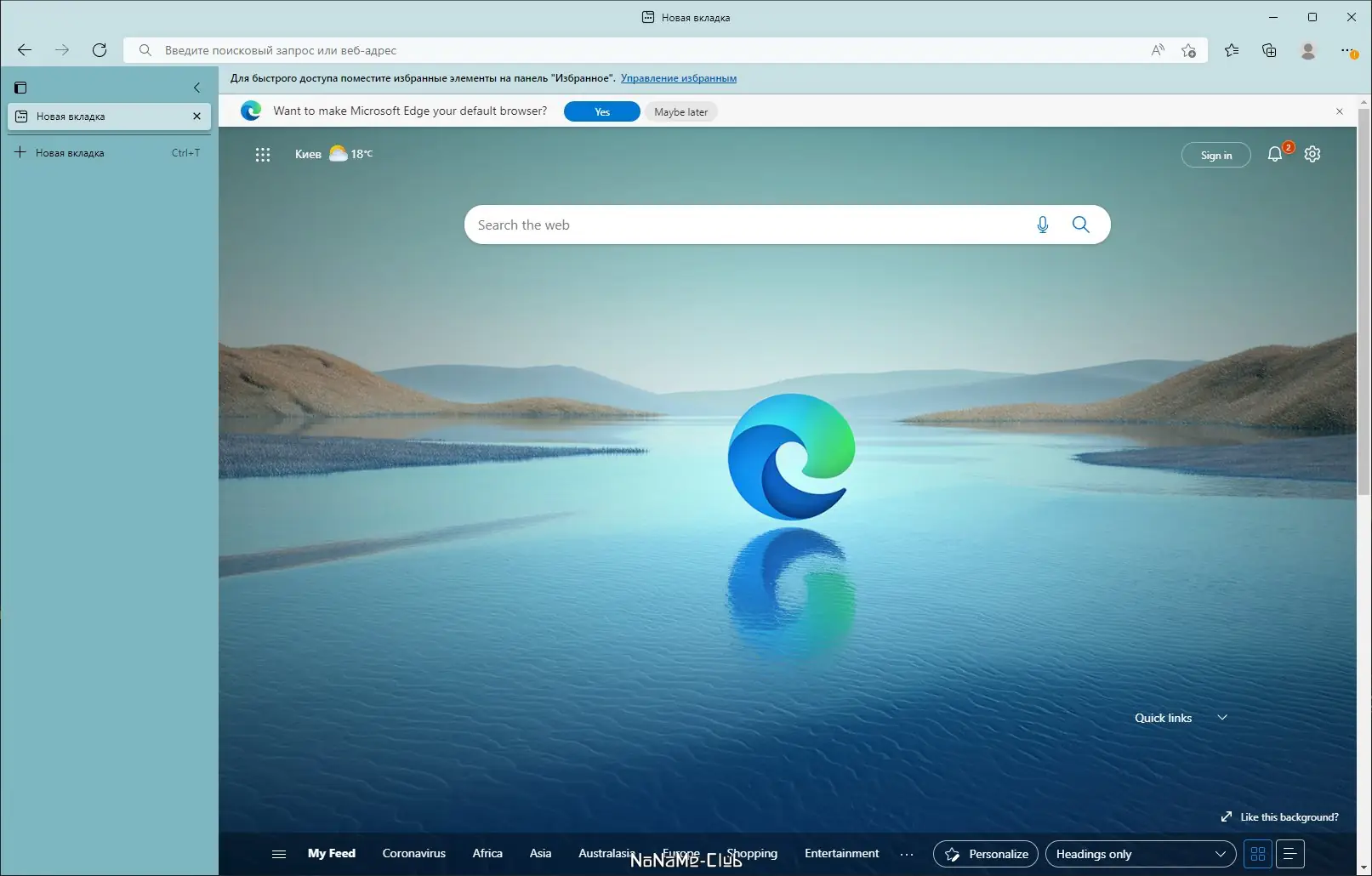Image resolution: width=1372 pixels, height=876 pixels.
Task: Select the open Новая вкладка tab
Action: click(109, 117)
